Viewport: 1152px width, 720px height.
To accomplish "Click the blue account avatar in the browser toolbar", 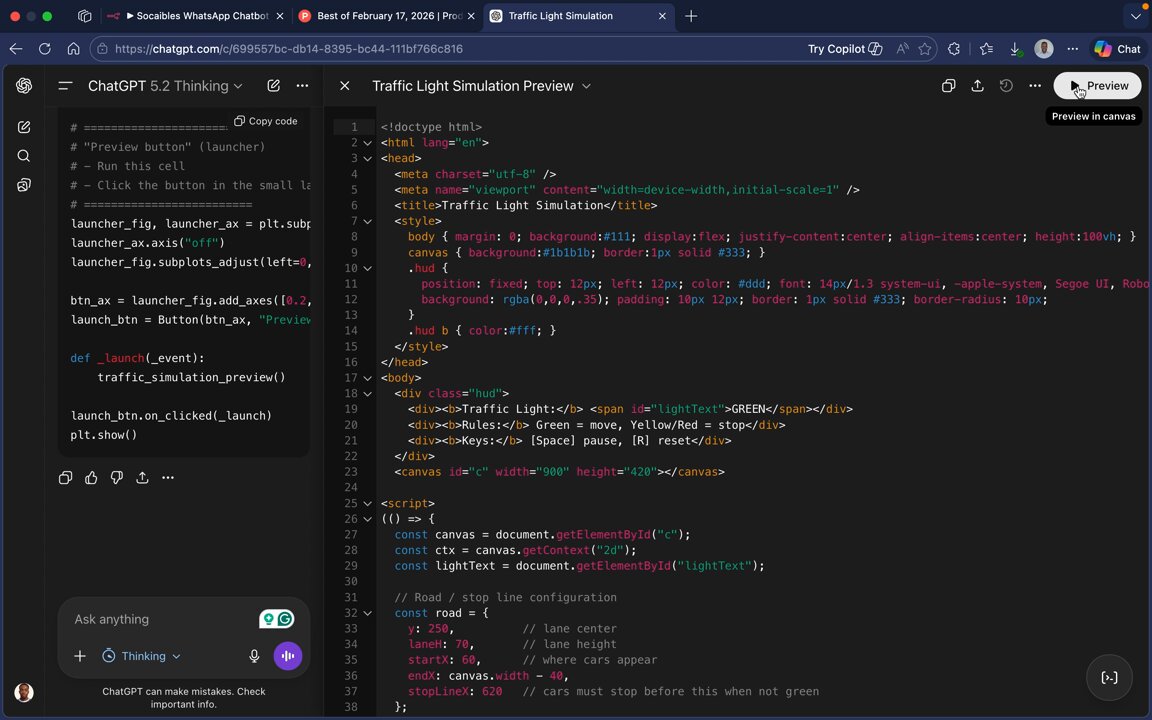I will pos(1043,48).
